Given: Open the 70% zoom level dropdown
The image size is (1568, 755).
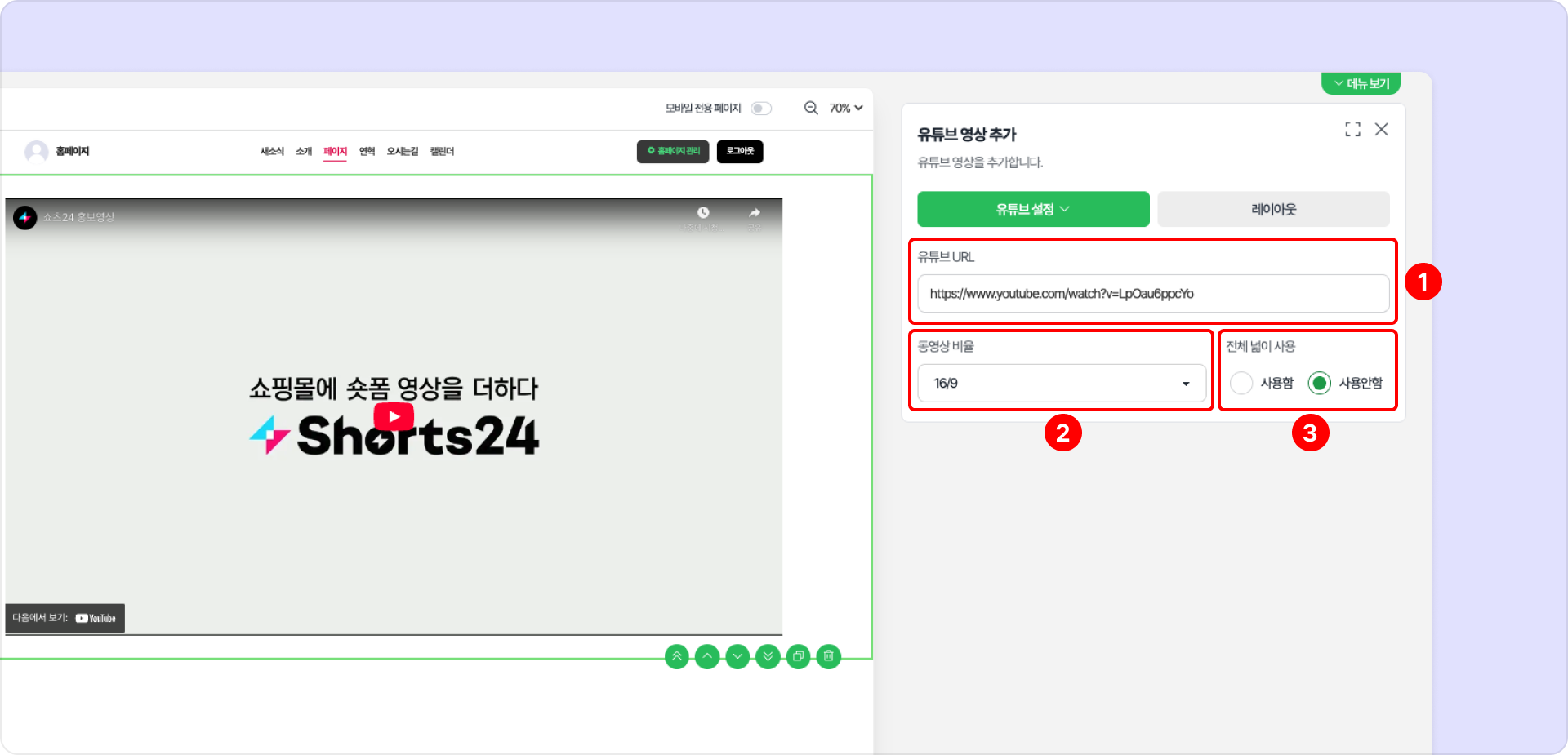Looking at the screenshot, I should [846, 108].
